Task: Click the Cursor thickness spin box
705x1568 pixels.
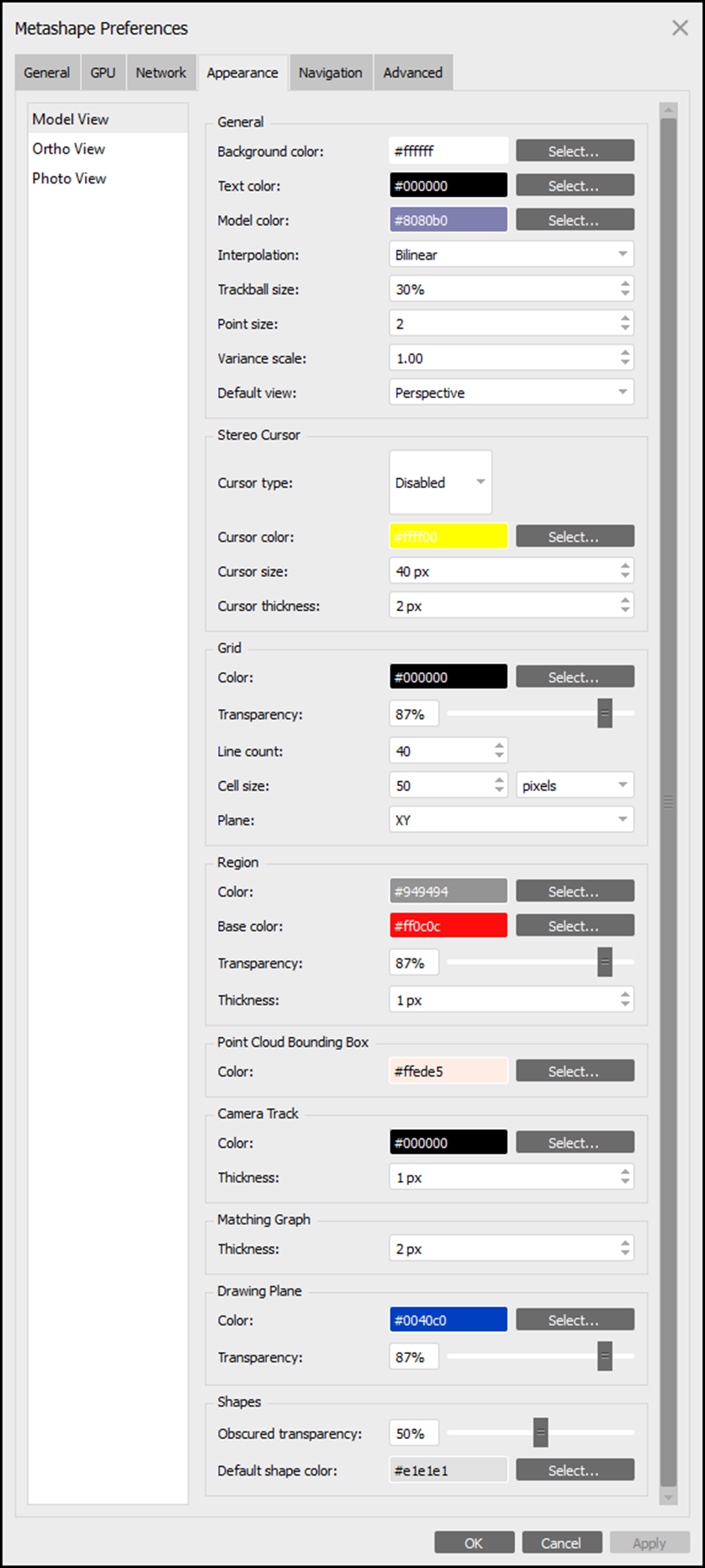Action: tap(512, 606)
